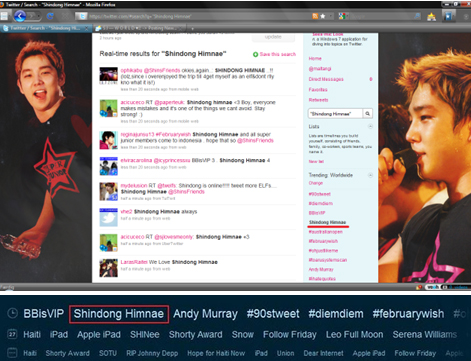Open sidebar trend #australianopen

click(325, 232)
